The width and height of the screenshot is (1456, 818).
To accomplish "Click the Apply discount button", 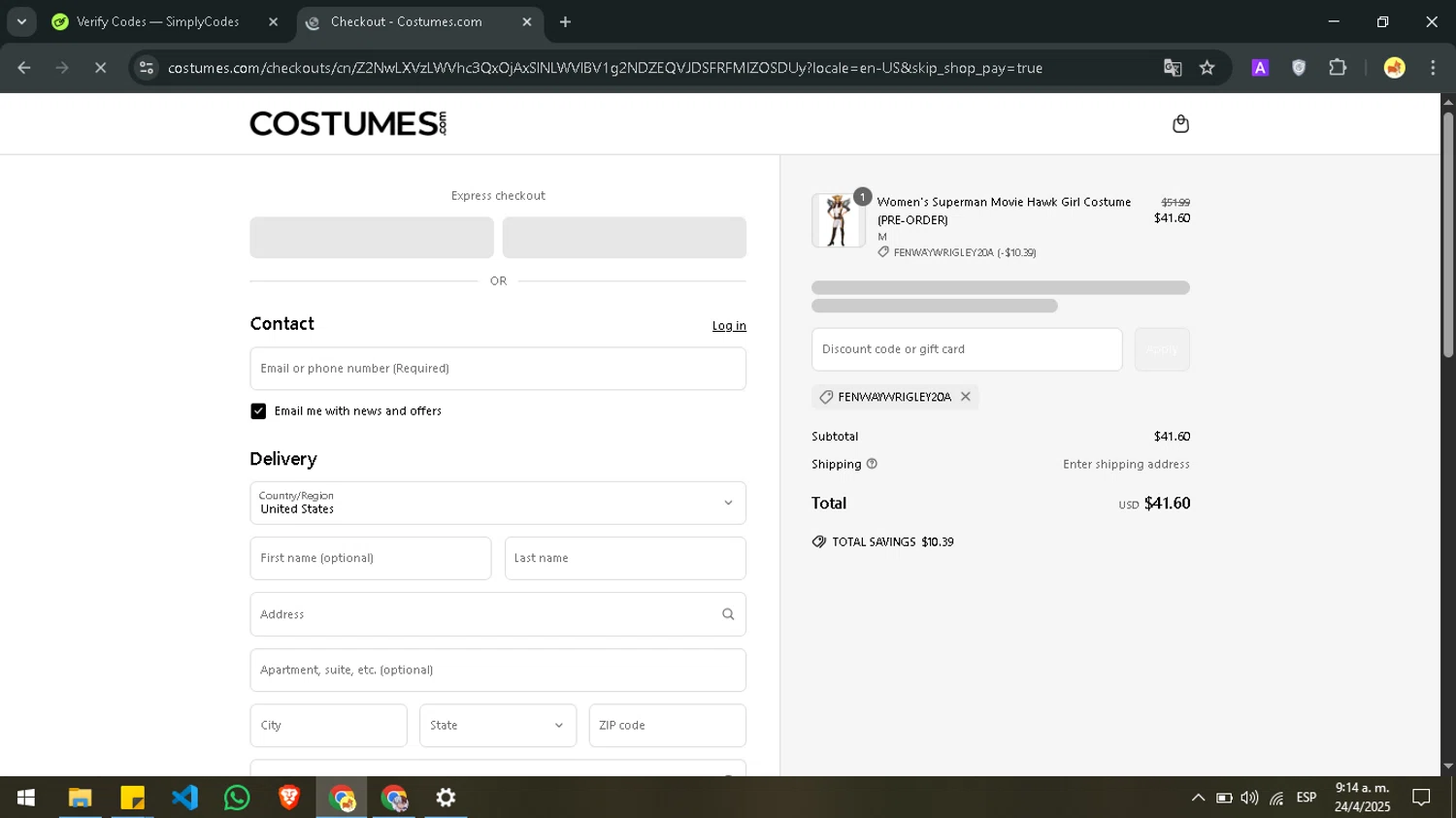I will click(x=1162, y=349).
